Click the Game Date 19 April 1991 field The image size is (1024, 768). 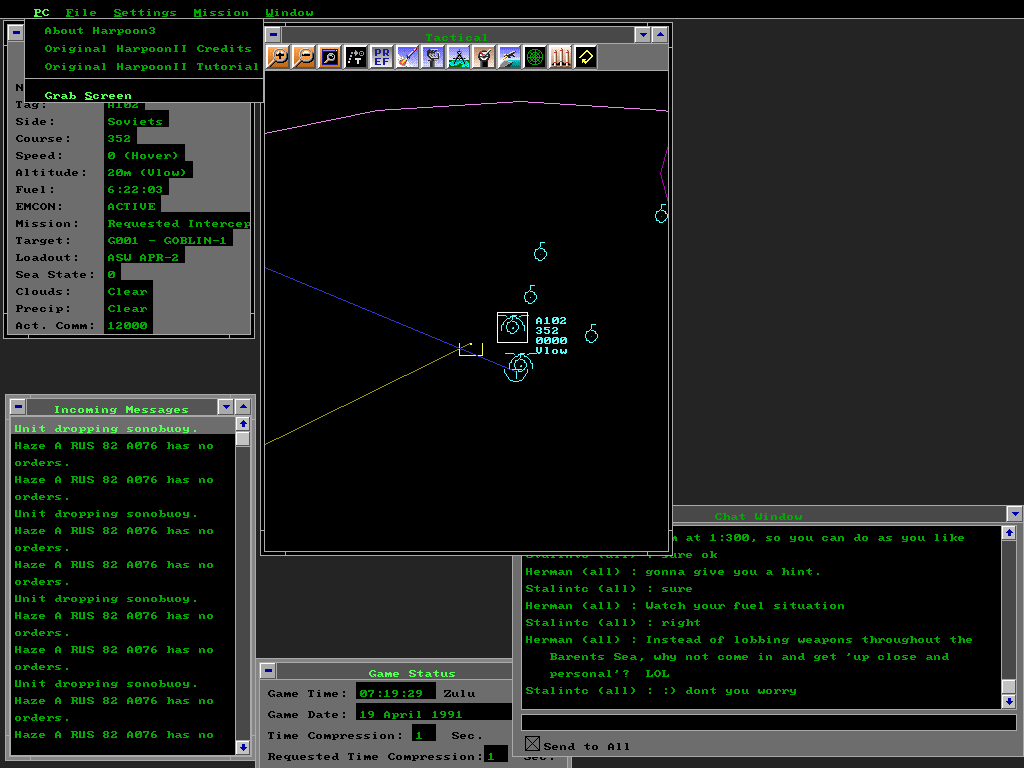(x=434, y=714)
